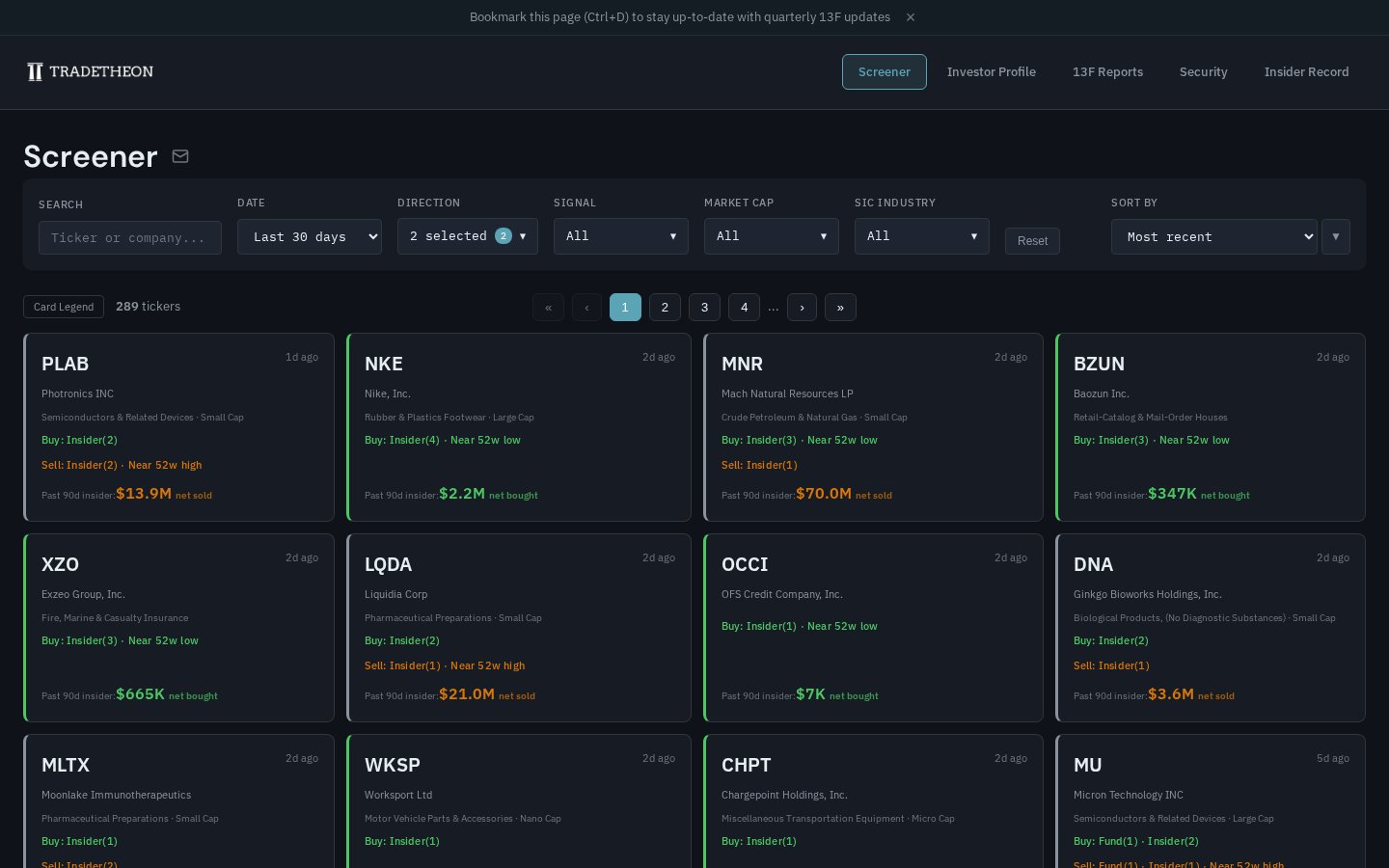Go to the next page arrow

point(802,308)
